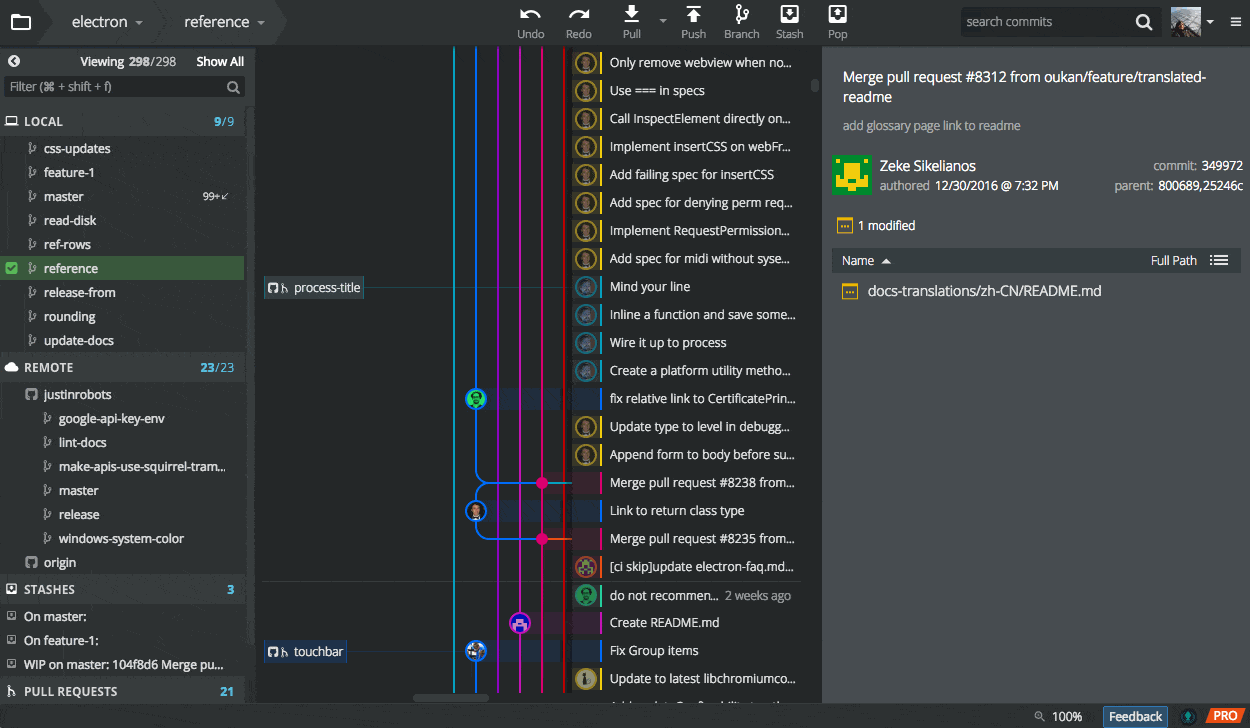Screen dimensions: 1250x728
Task: Click the user profile avatar
Action: click(x=1186, y=22)
